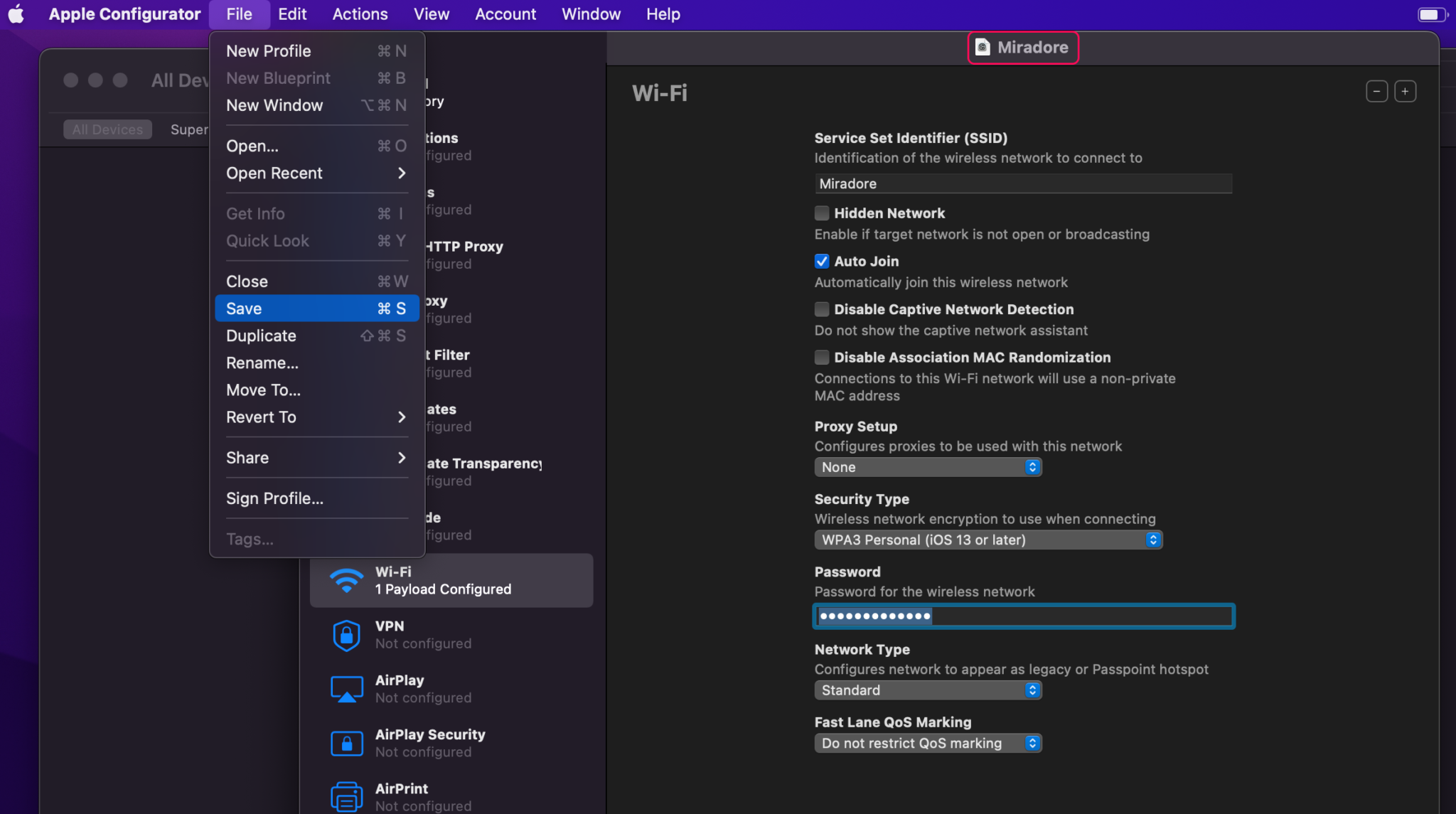This screenshot has height=814, width=1456.
Task: Select the VPN shield icon
Action: pos(346,635)
